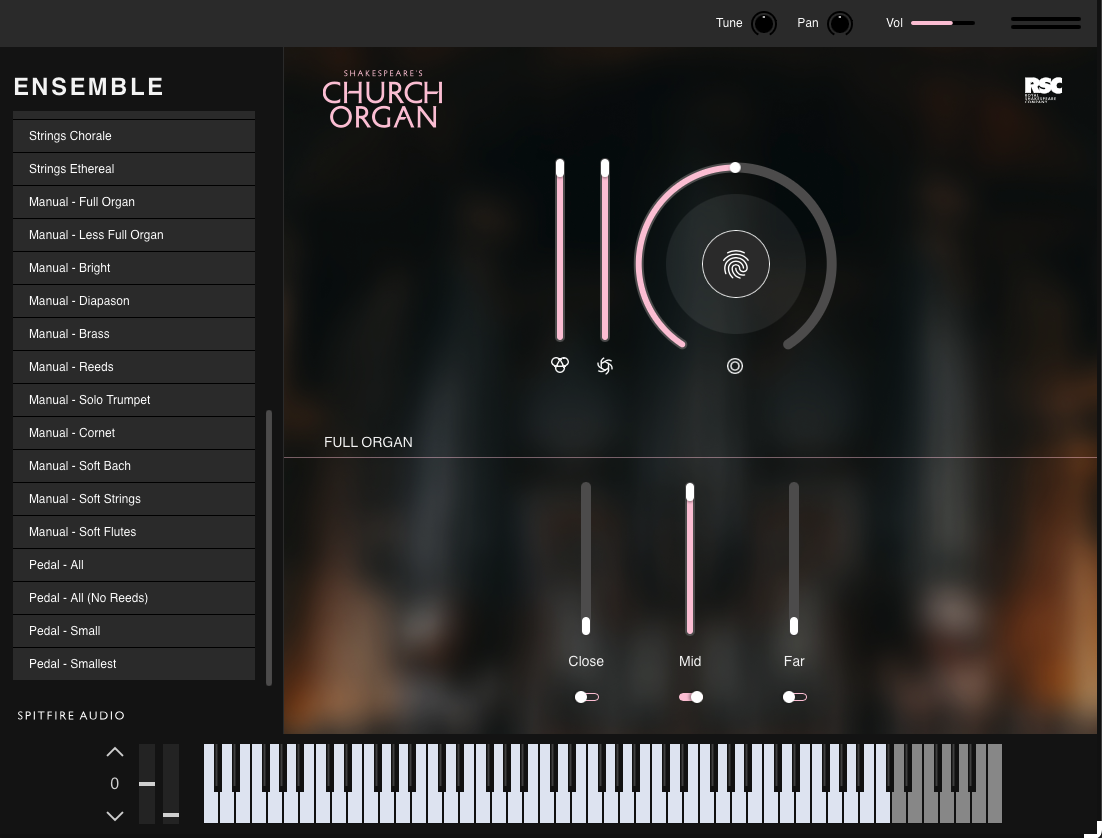Click the Mid mic level slider handle
Viewport: 1102px width, 838px height.
coord(690,492)
